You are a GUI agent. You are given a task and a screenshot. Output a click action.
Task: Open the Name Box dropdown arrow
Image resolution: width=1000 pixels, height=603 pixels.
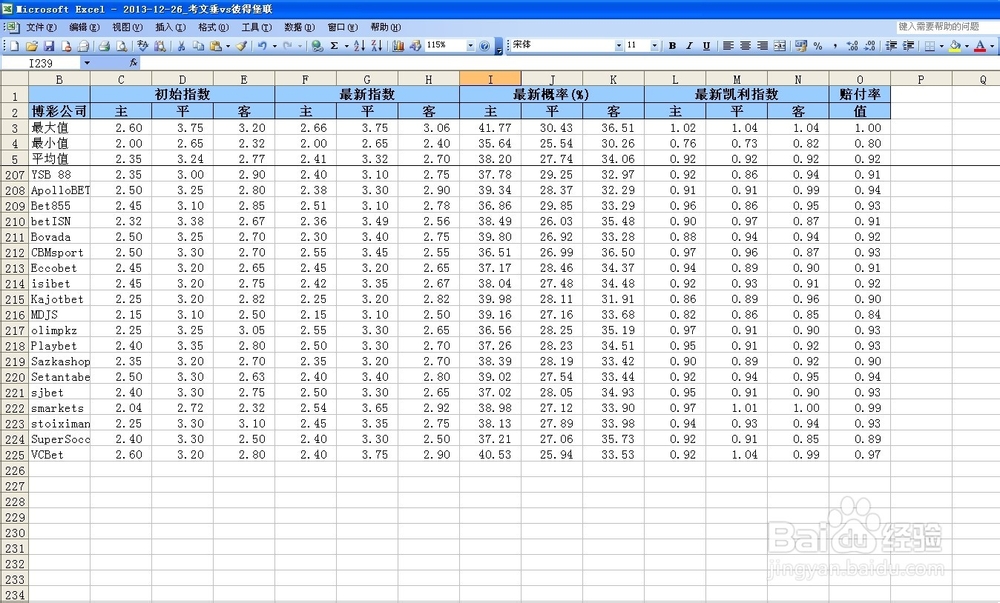point(87,63)
